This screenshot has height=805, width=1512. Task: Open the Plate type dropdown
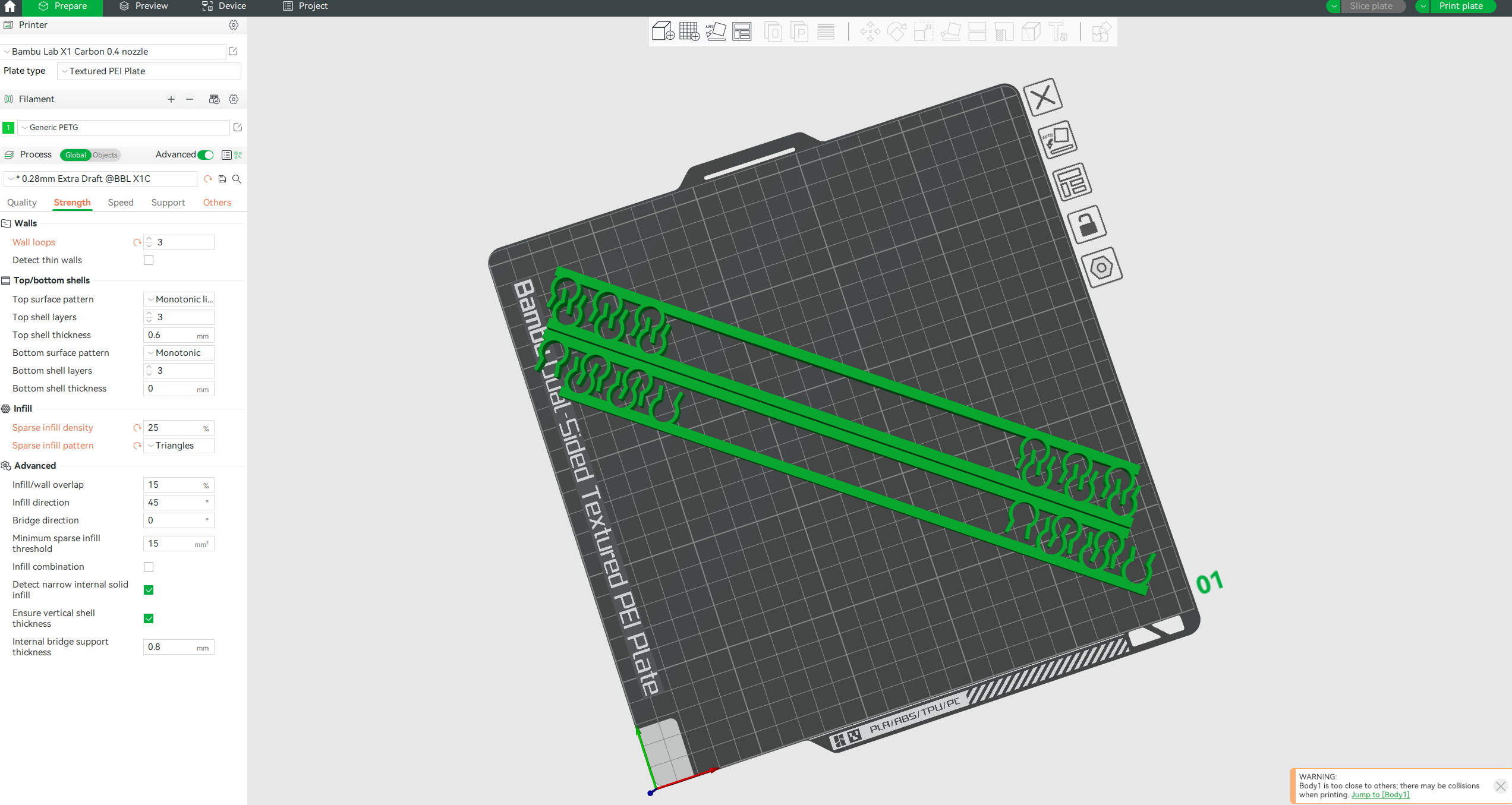pyautogui.click(x=149, y=71)
